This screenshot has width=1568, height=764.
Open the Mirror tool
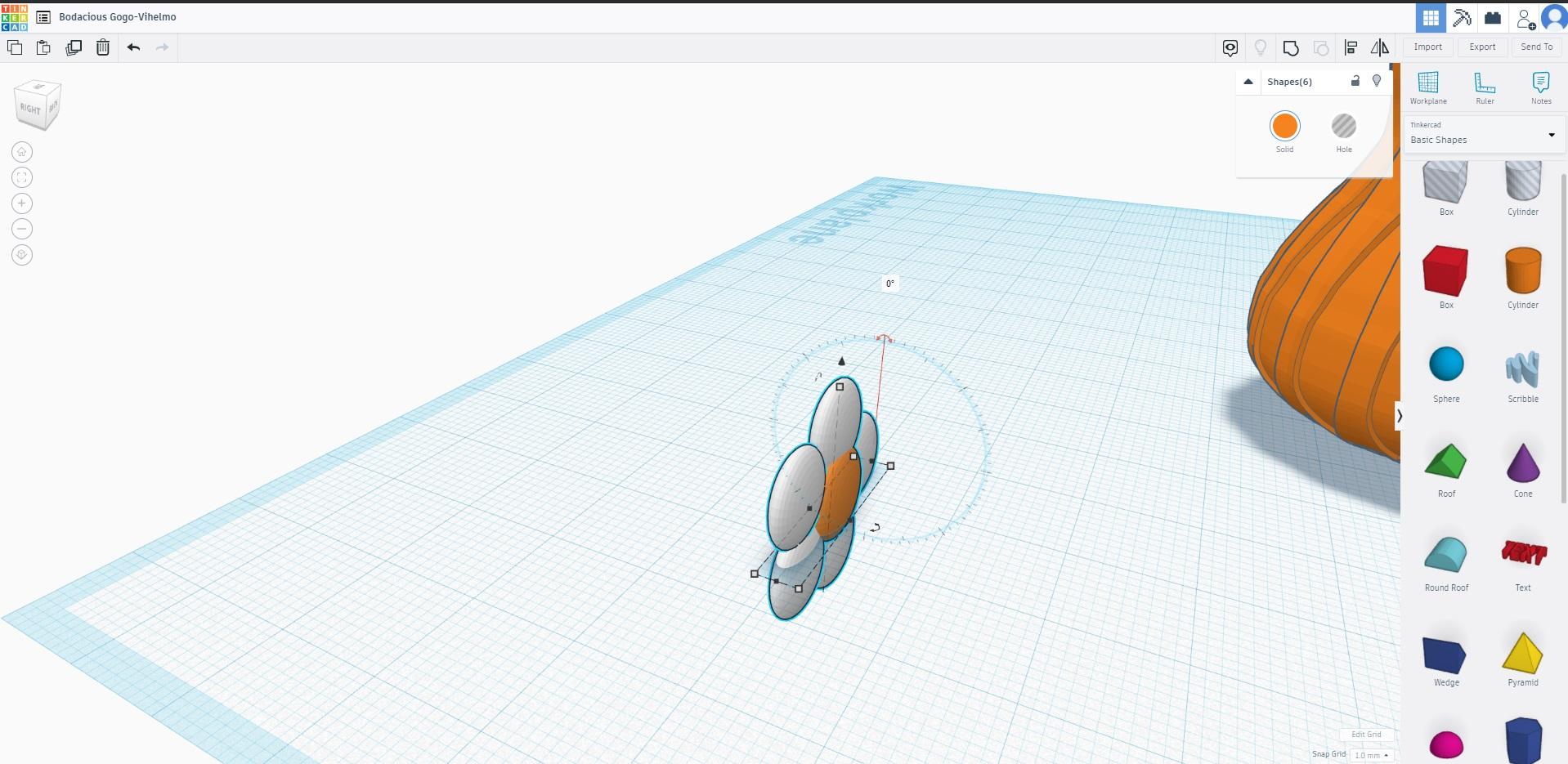tap(1380, 48)
